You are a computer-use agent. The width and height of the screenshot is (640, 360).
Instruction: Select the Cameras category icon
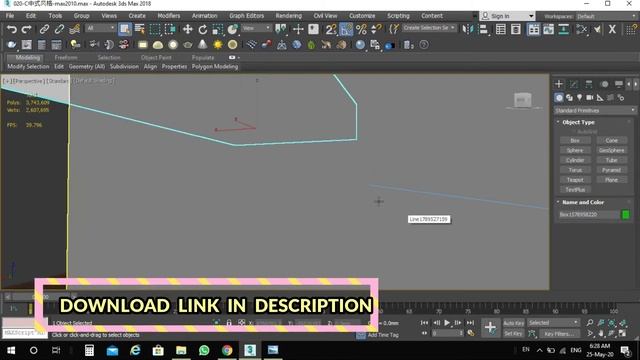coord(589,98)
